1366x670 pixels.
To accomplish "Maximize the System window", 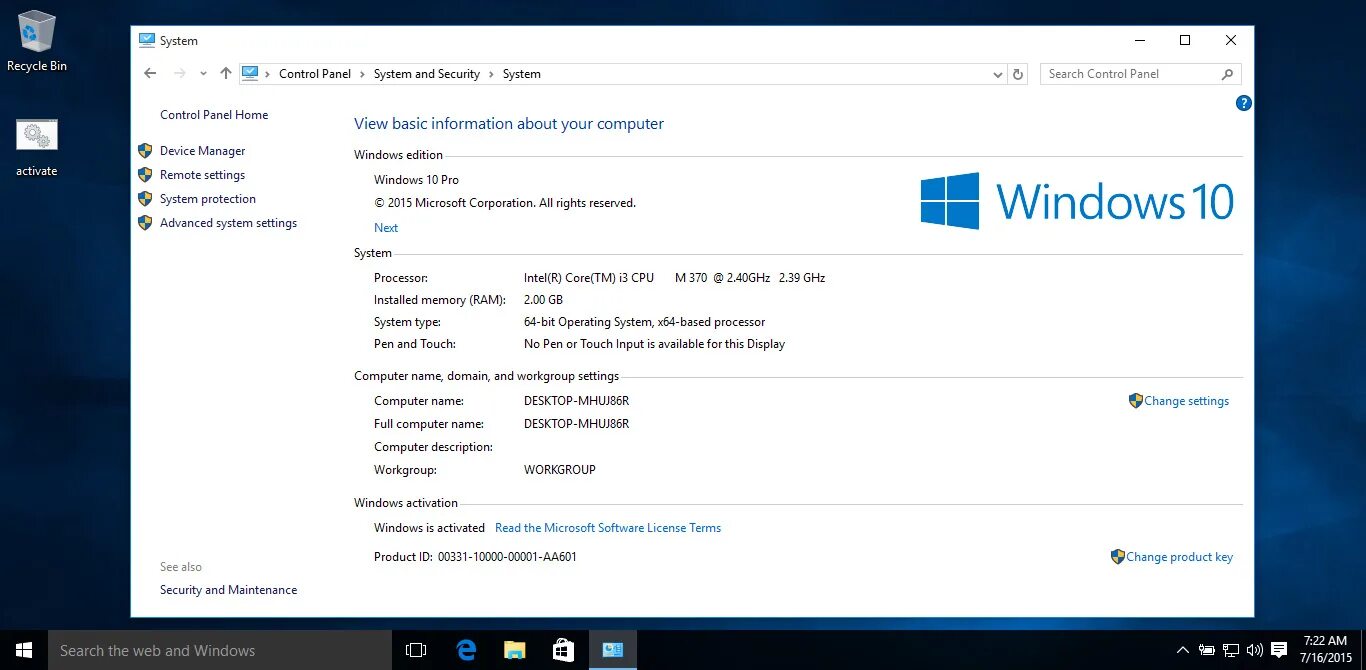I will (x=1185, y=41).
